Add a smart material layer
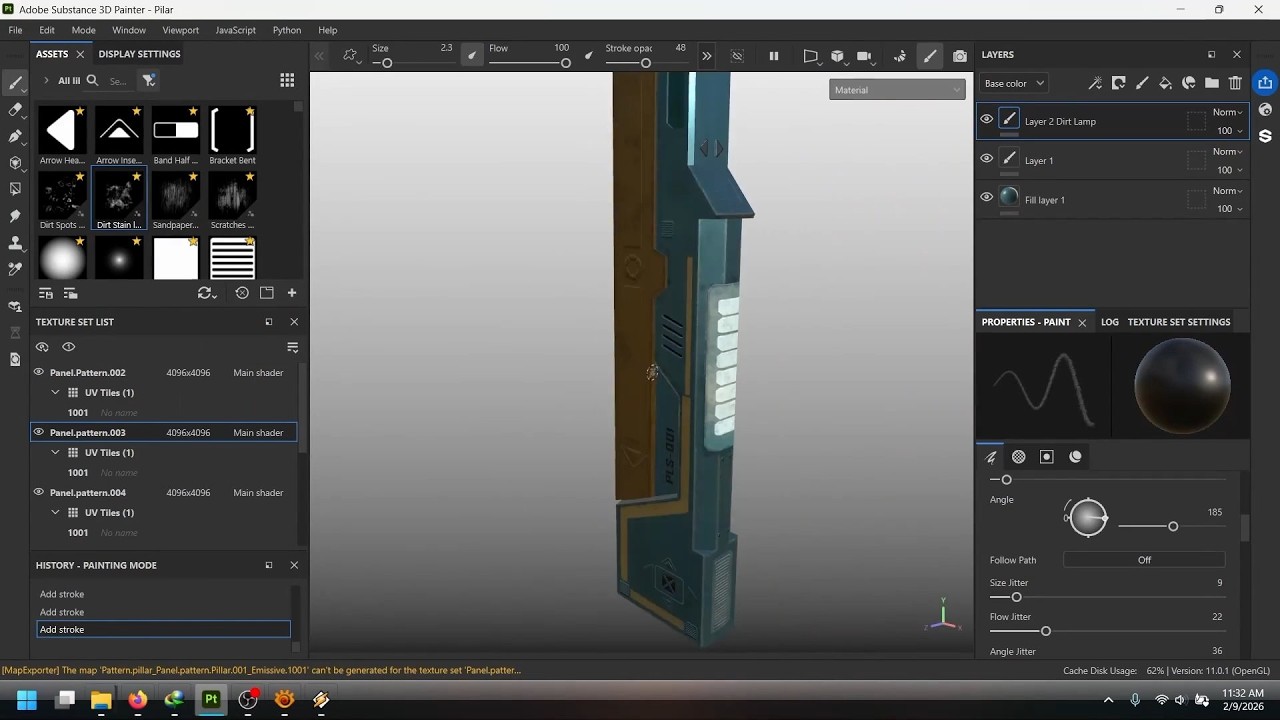The width and height of the screenshot is (1280, 720). (1188, 83)
